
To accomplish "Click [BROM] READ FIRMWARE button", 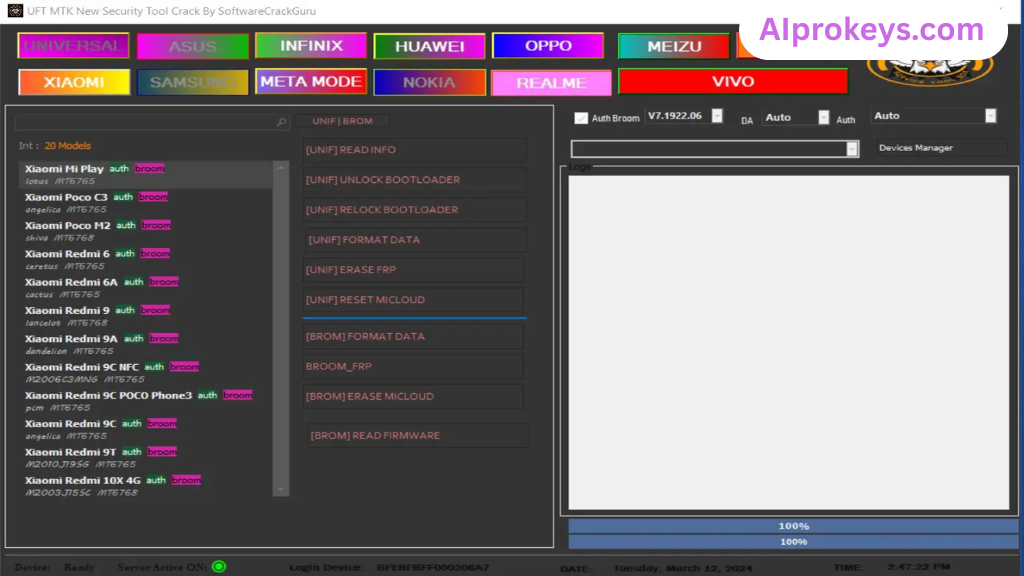I will [x=417, y=436].
